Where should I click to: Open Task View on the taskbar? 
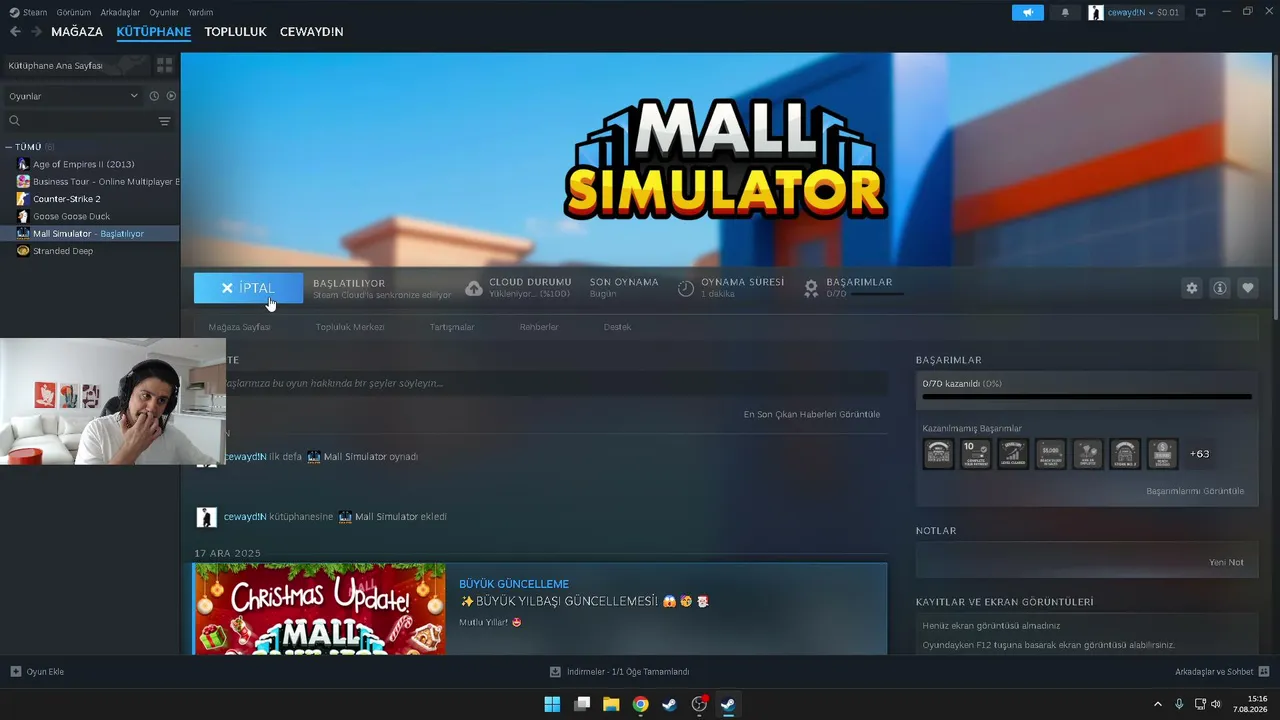click(x=582, y=704)
